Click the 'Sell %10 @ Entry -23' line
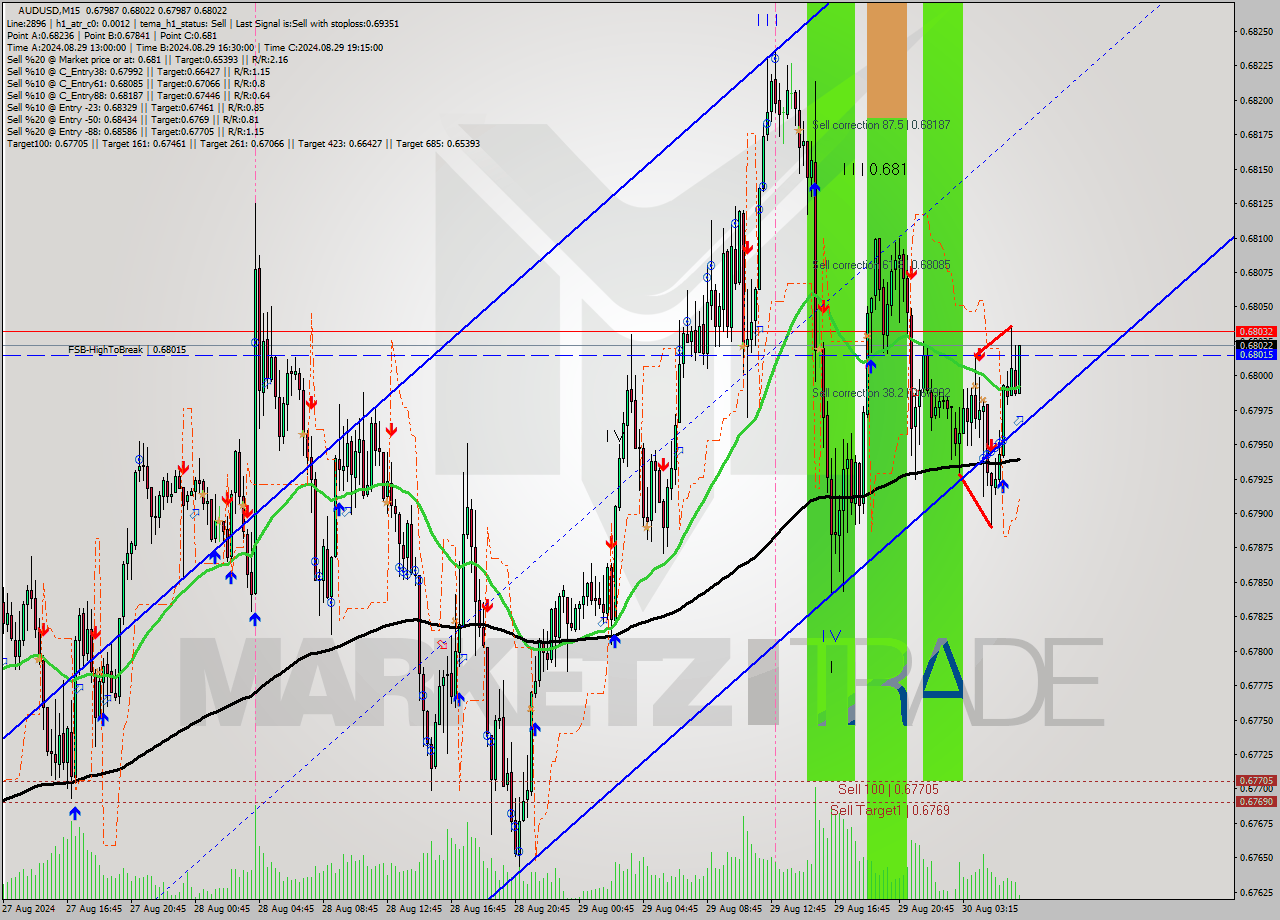Viewport: 1280px width, 920px height. tap(135, 107)
